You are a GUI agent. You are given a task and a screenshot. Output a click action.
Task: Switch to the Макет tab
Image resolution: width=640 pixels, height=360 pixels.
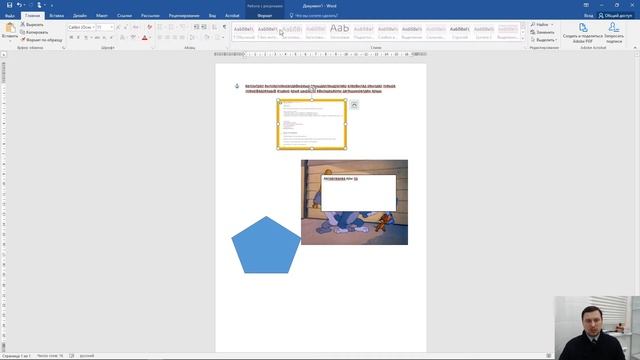coord(102,16)
